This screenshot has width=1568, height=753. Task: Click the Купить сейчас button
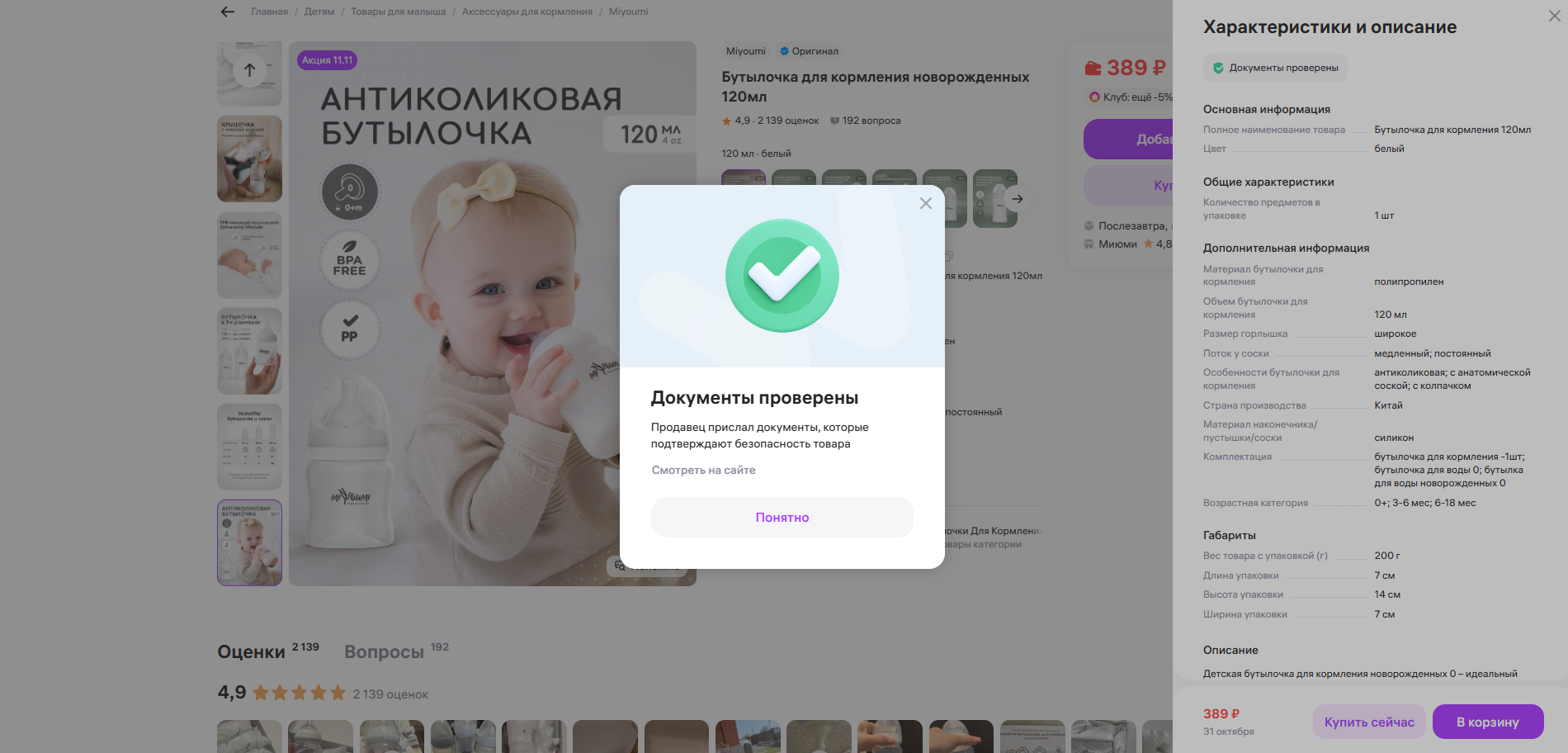tap(1369, 722)
